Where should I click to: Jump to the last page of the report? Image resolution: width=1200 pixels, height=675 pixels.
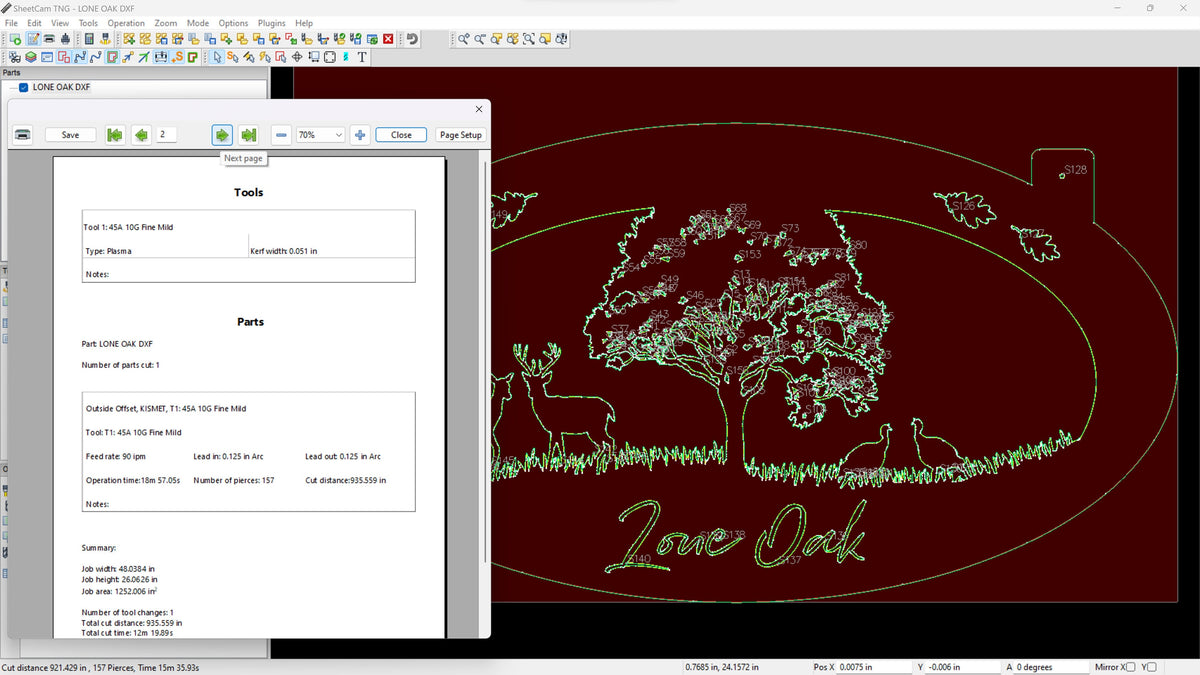coord(248,134)
